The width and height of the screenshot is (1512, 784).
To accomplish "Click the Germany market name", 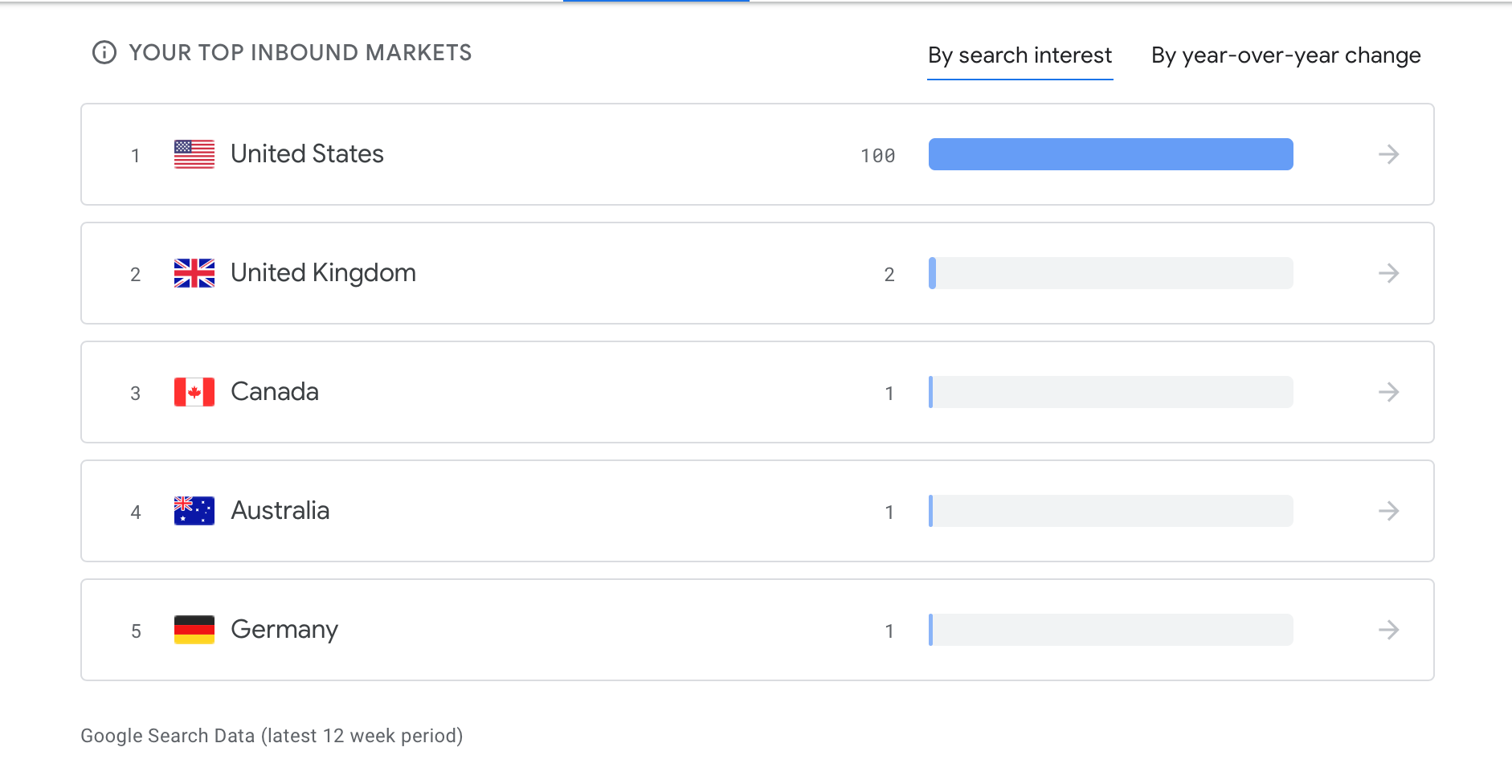I will [x=284, y=630].
